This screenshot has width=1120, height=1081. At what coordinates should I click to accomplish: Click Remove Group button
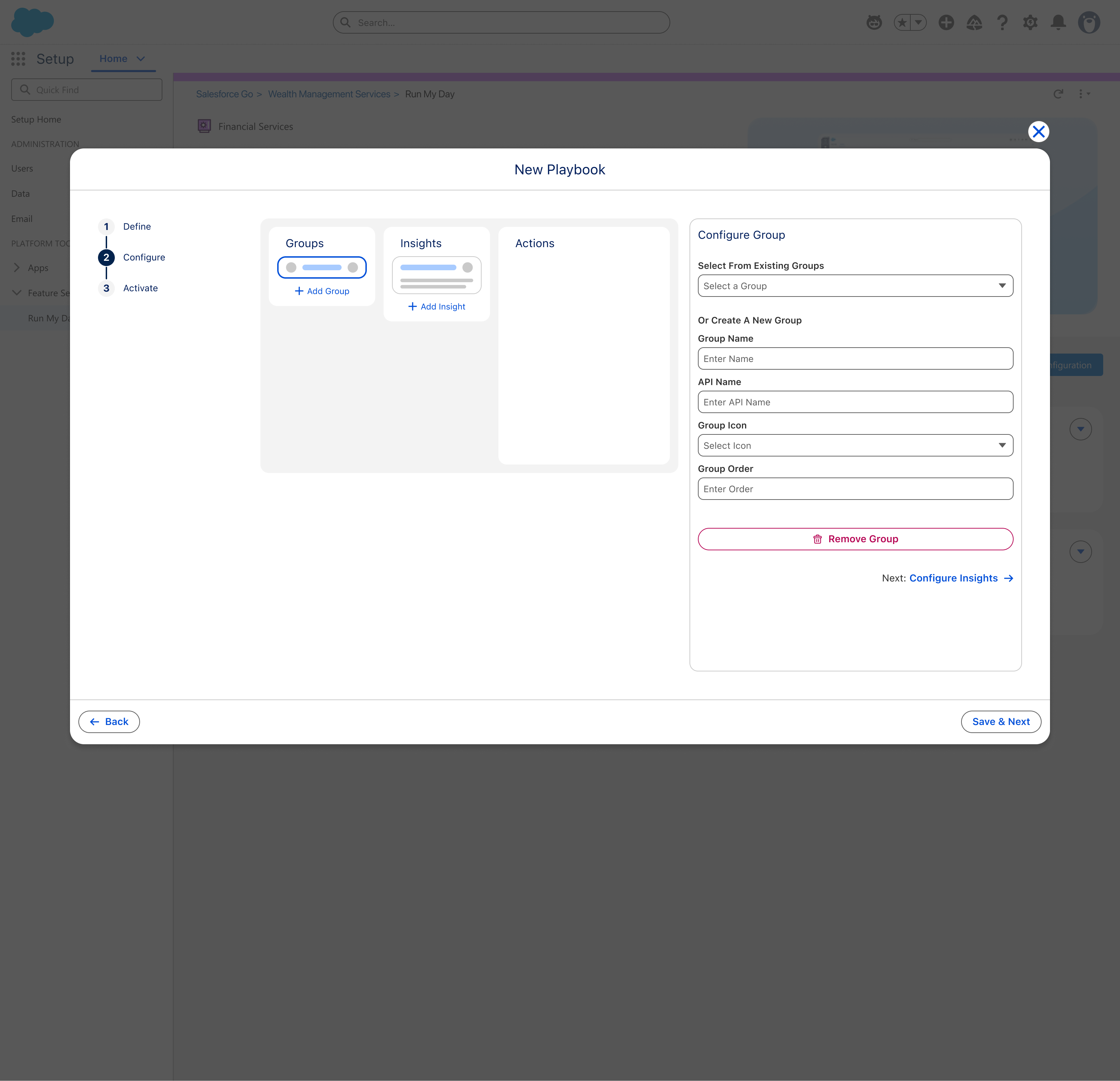point(855,539)
